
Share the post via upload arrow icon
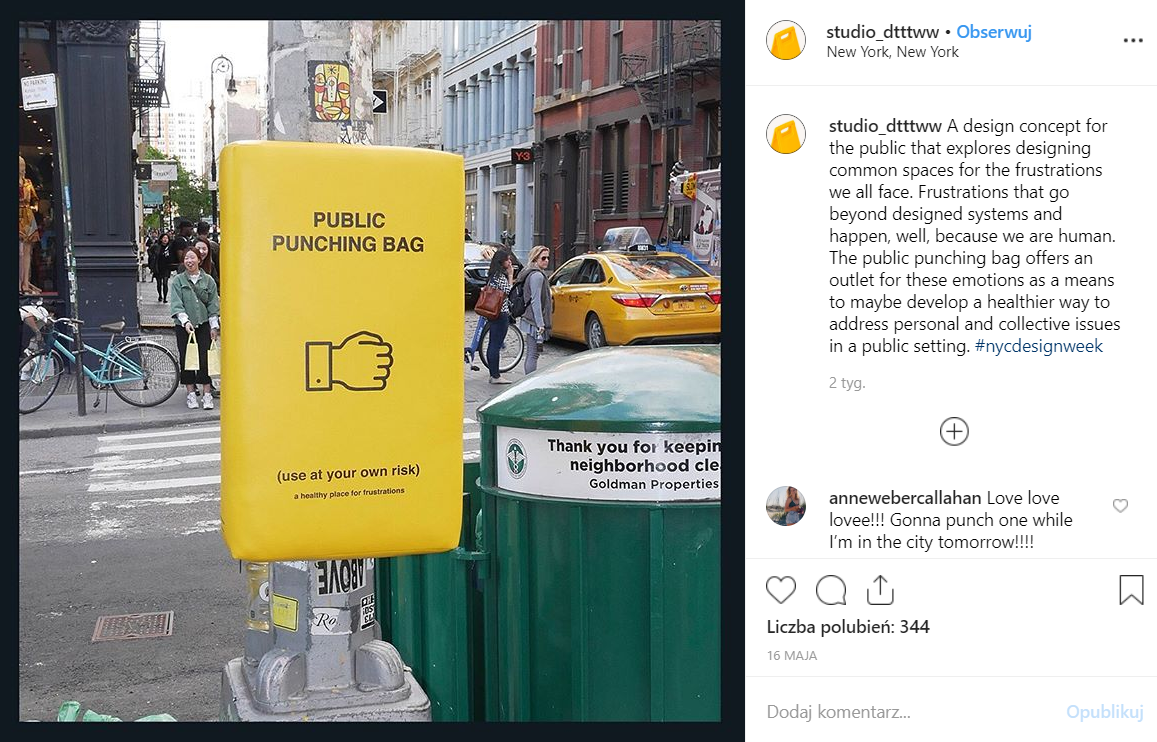(x=880, y=589)
